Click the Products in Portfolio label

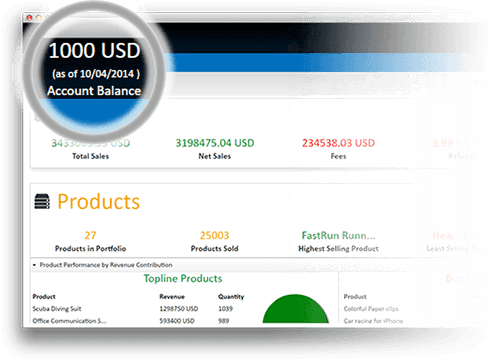click(90, 249)
